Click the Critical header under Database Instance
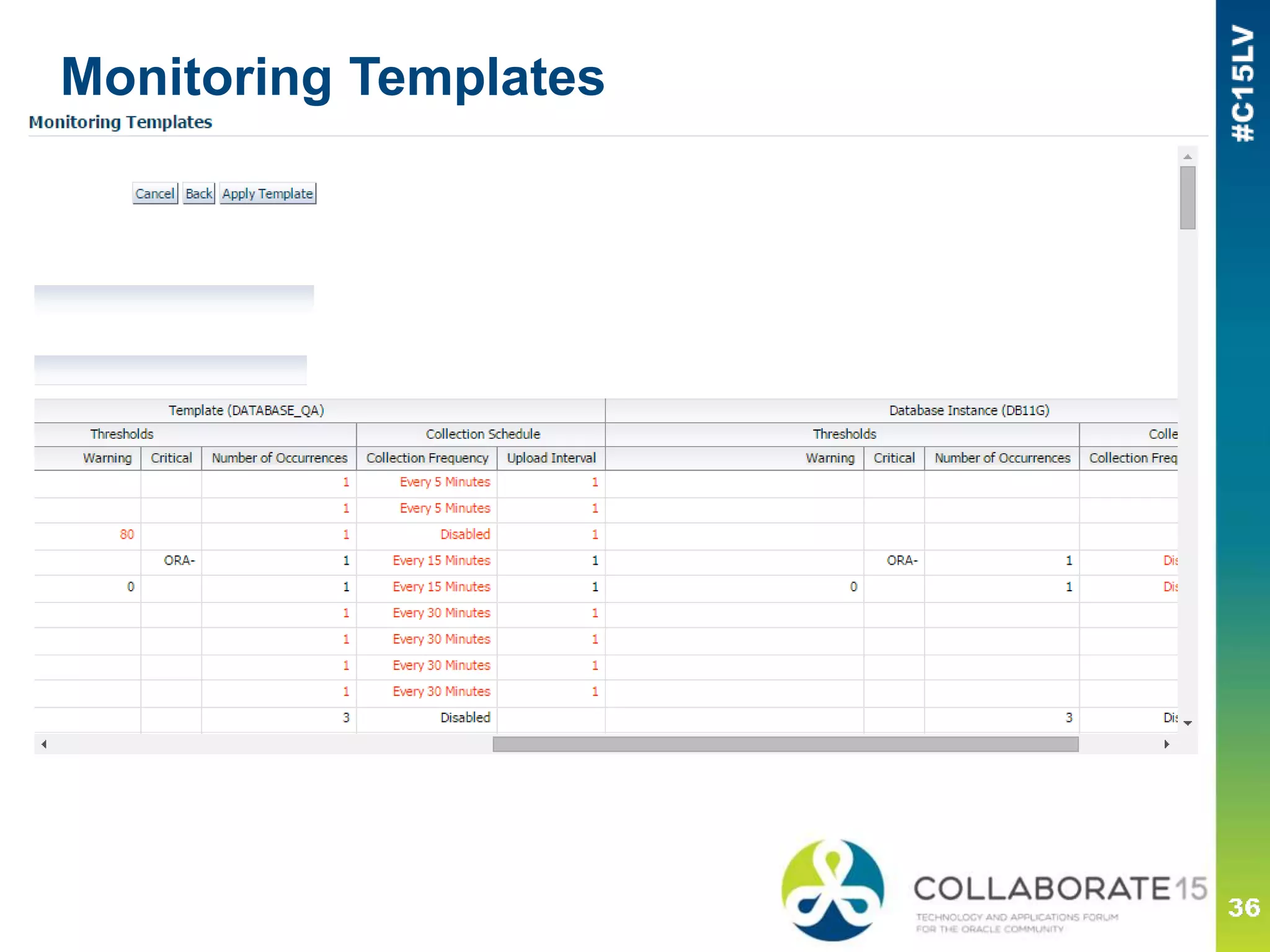 pos(894,458)
